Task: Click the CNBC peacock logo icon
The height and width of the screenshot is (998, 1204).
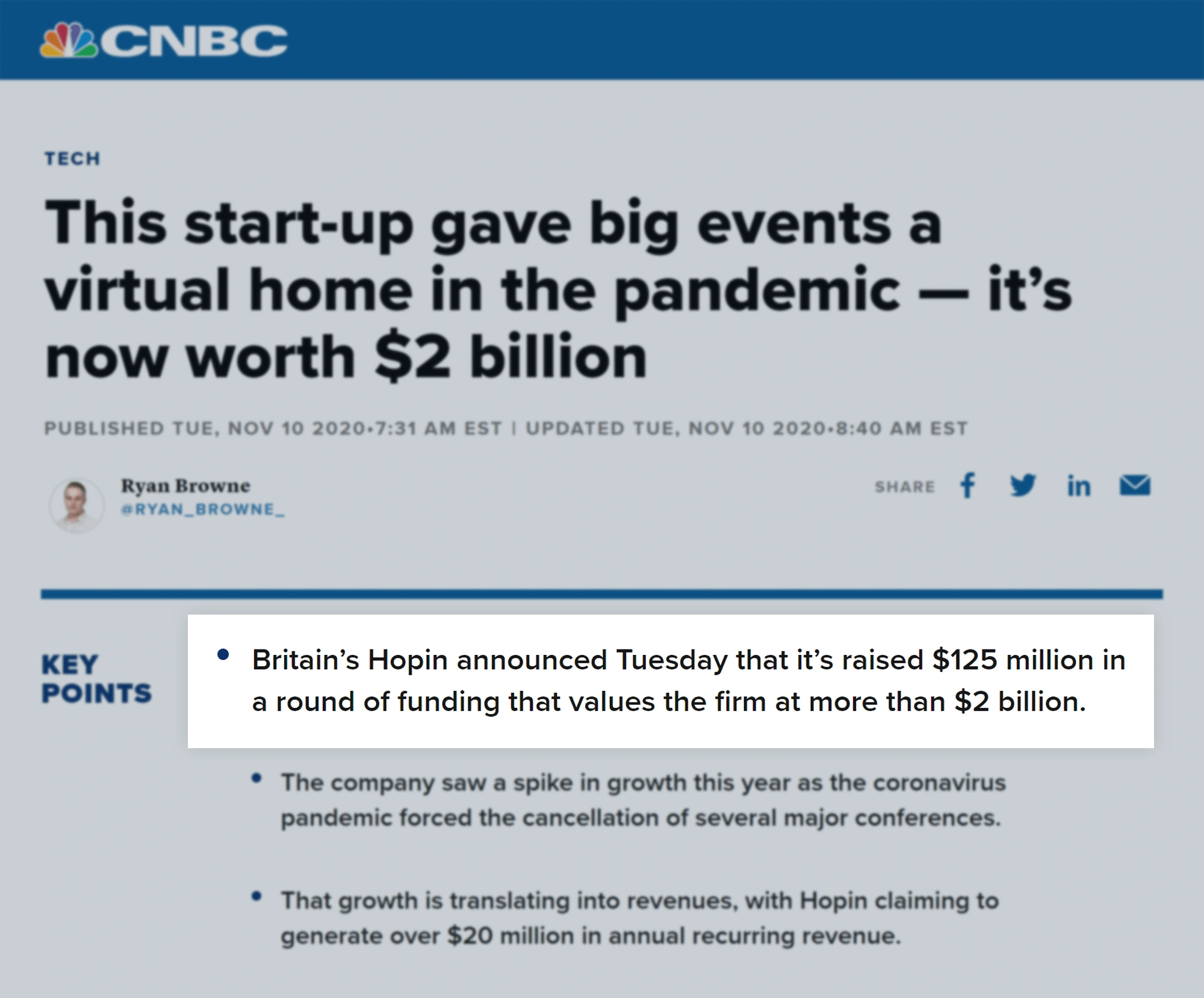Action: click(x=69, y=40)
